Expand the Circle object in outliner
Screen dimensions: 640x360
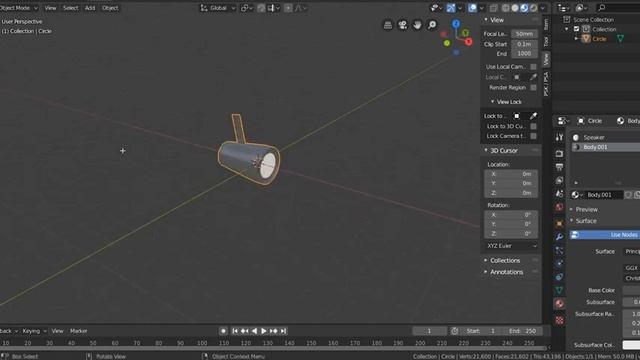576,39
